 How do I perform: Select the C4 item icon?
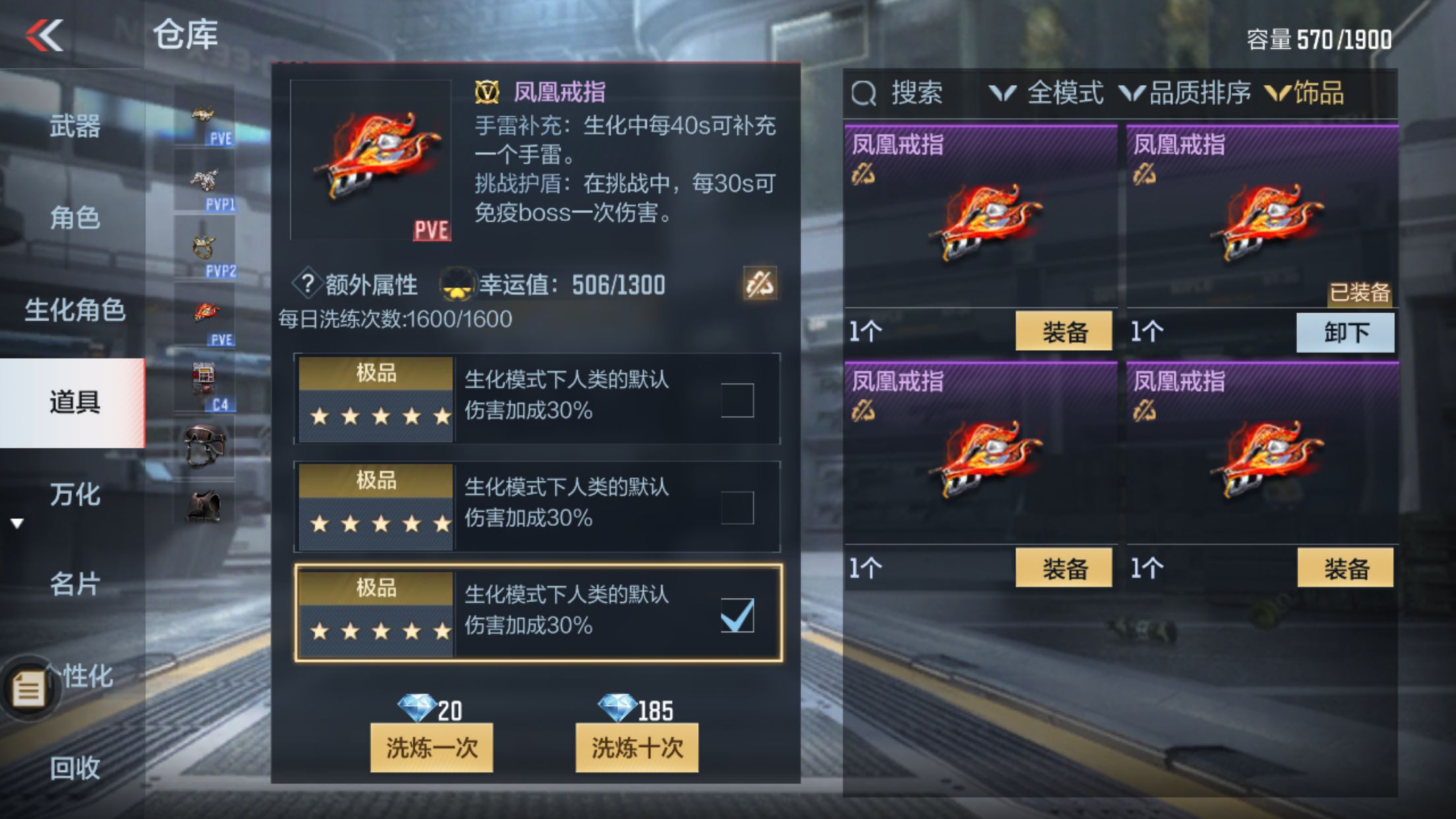click(x=204, y=384)
